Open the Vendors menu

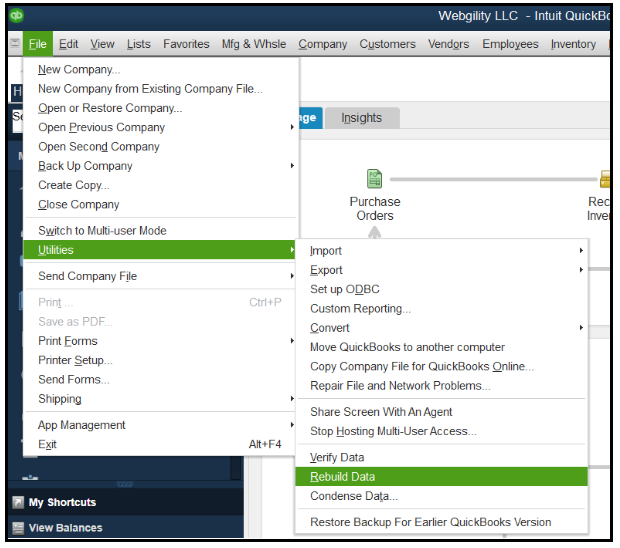point(448,44)
